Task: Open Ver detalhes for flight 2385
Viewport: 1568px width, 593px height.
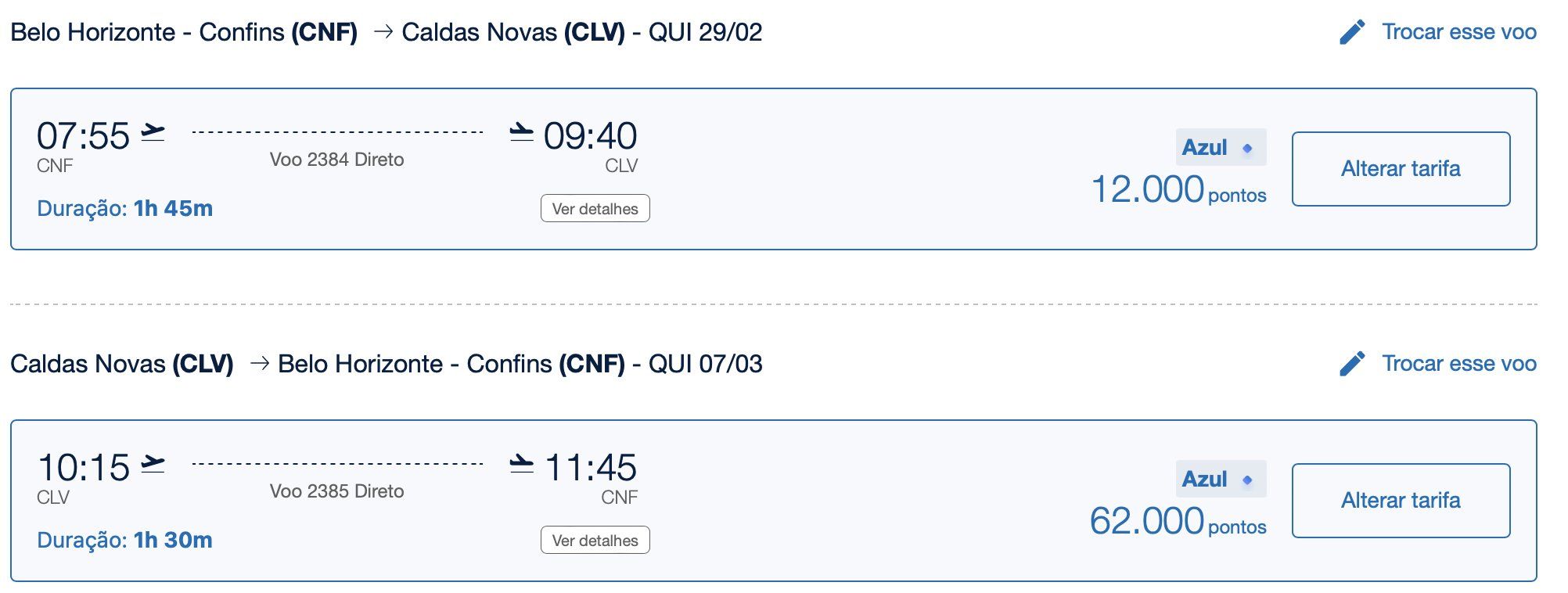Action: [x=595, y=541]
